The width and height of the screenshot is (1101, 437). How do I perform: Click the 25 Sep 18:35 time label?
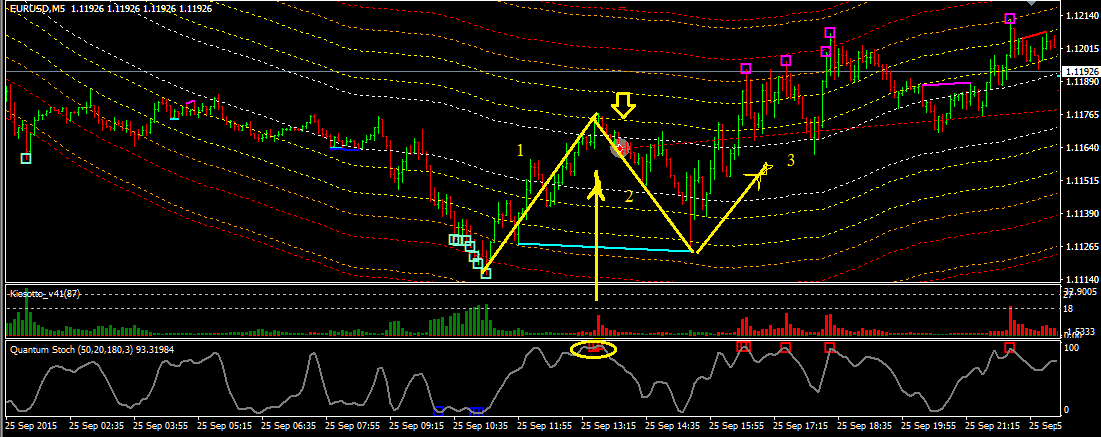click(x=864, y=426)
